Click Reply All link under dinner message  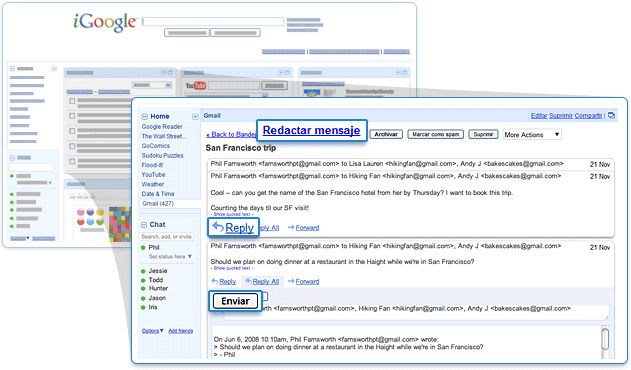(x=266, y=282)
